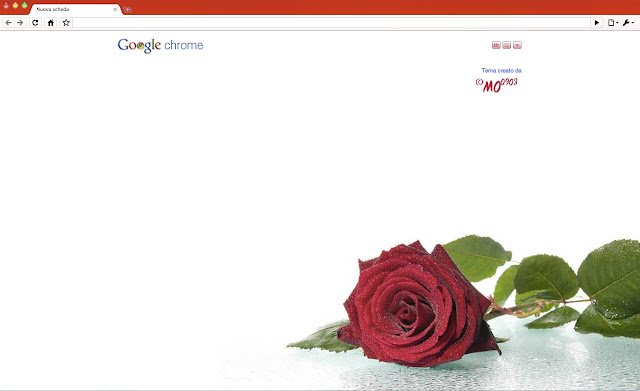The height and width of the screenshot is (391, 640).
Task: Go back with the left arrow button
Action: [x=9, y=23]
